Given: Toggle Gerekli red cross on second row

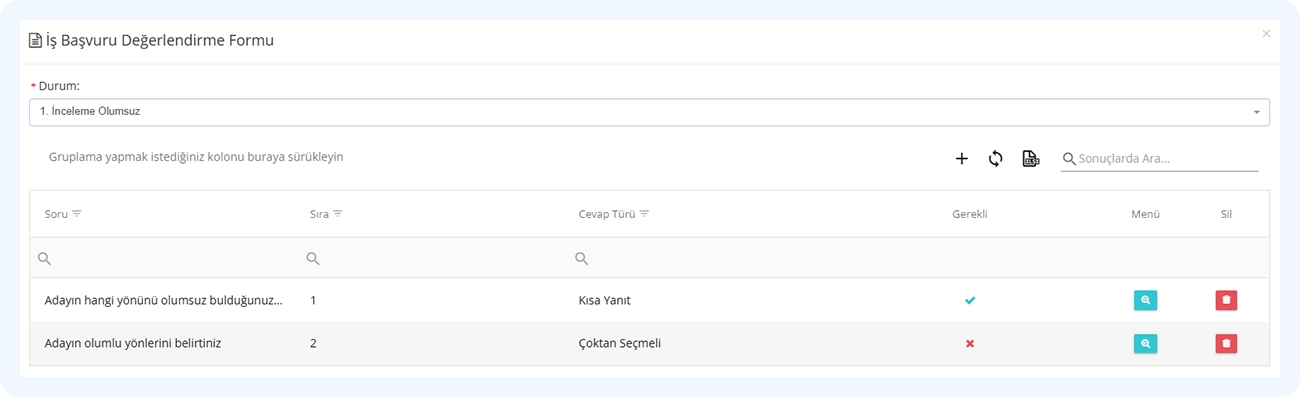Looking at the screenshot, I should pyautogui.click(x=969, y=343).
